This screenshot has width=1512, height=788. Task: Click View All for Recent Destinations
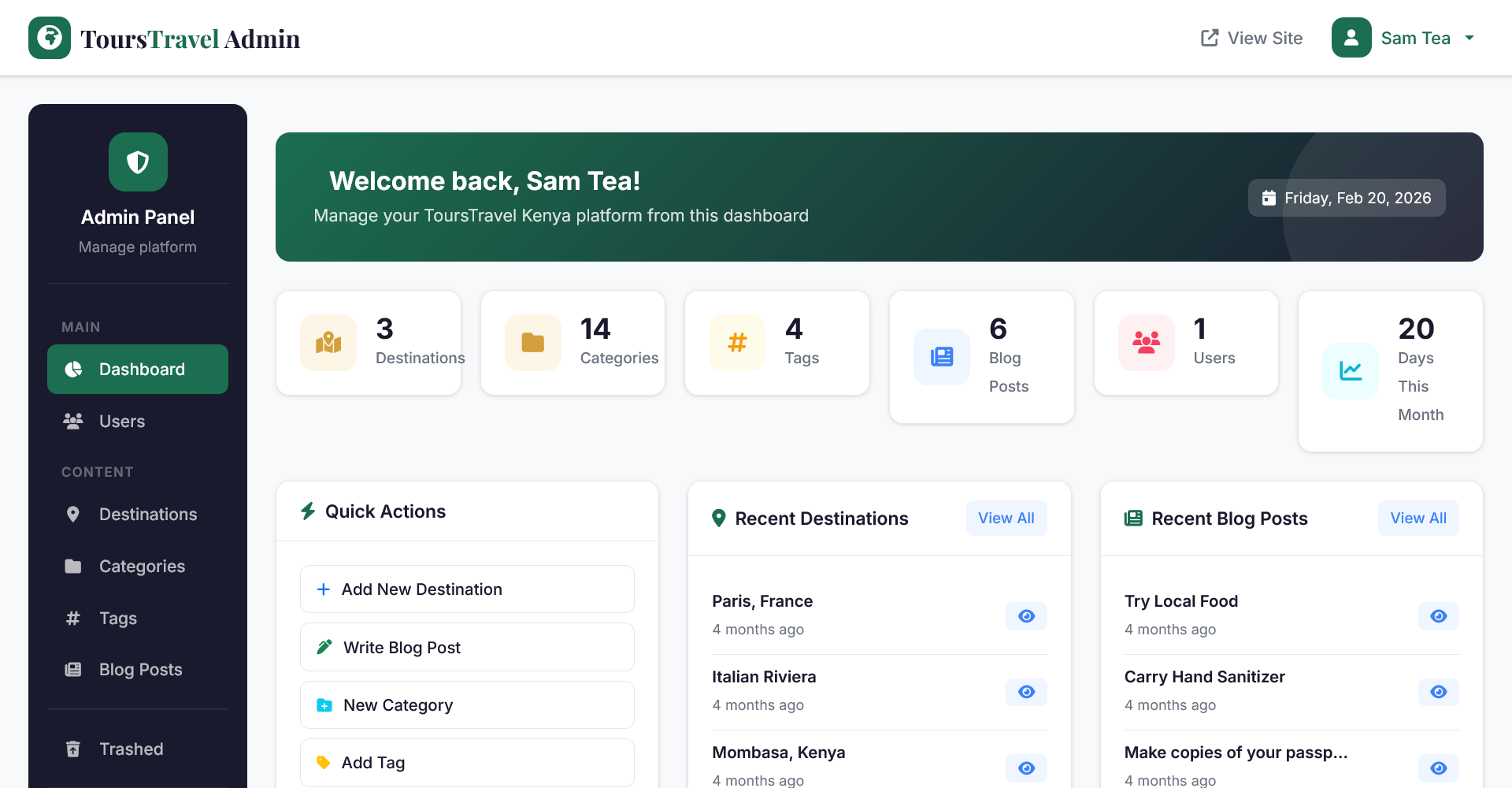tap(1006, 518)
